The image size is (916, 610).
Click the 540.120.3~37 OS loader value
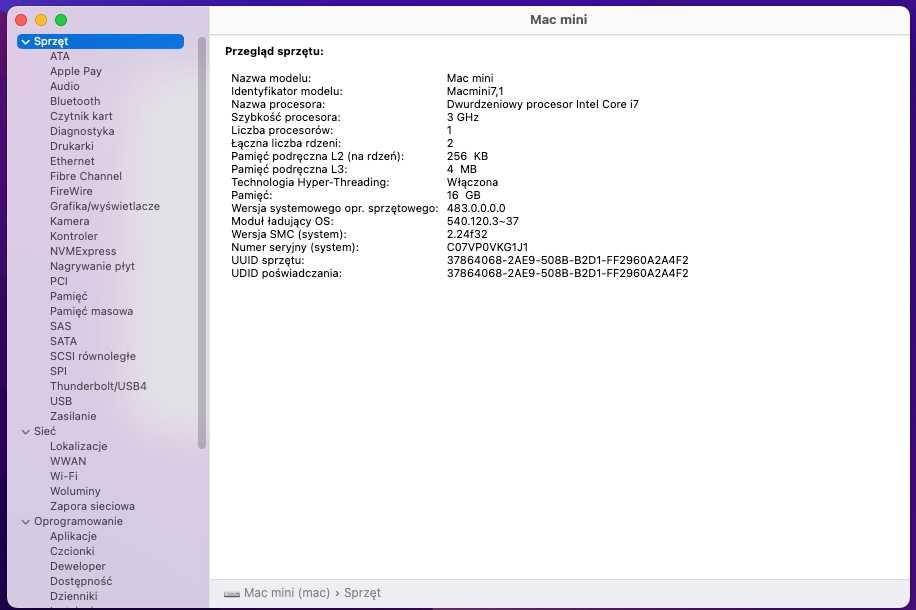[x=483, y=221]
